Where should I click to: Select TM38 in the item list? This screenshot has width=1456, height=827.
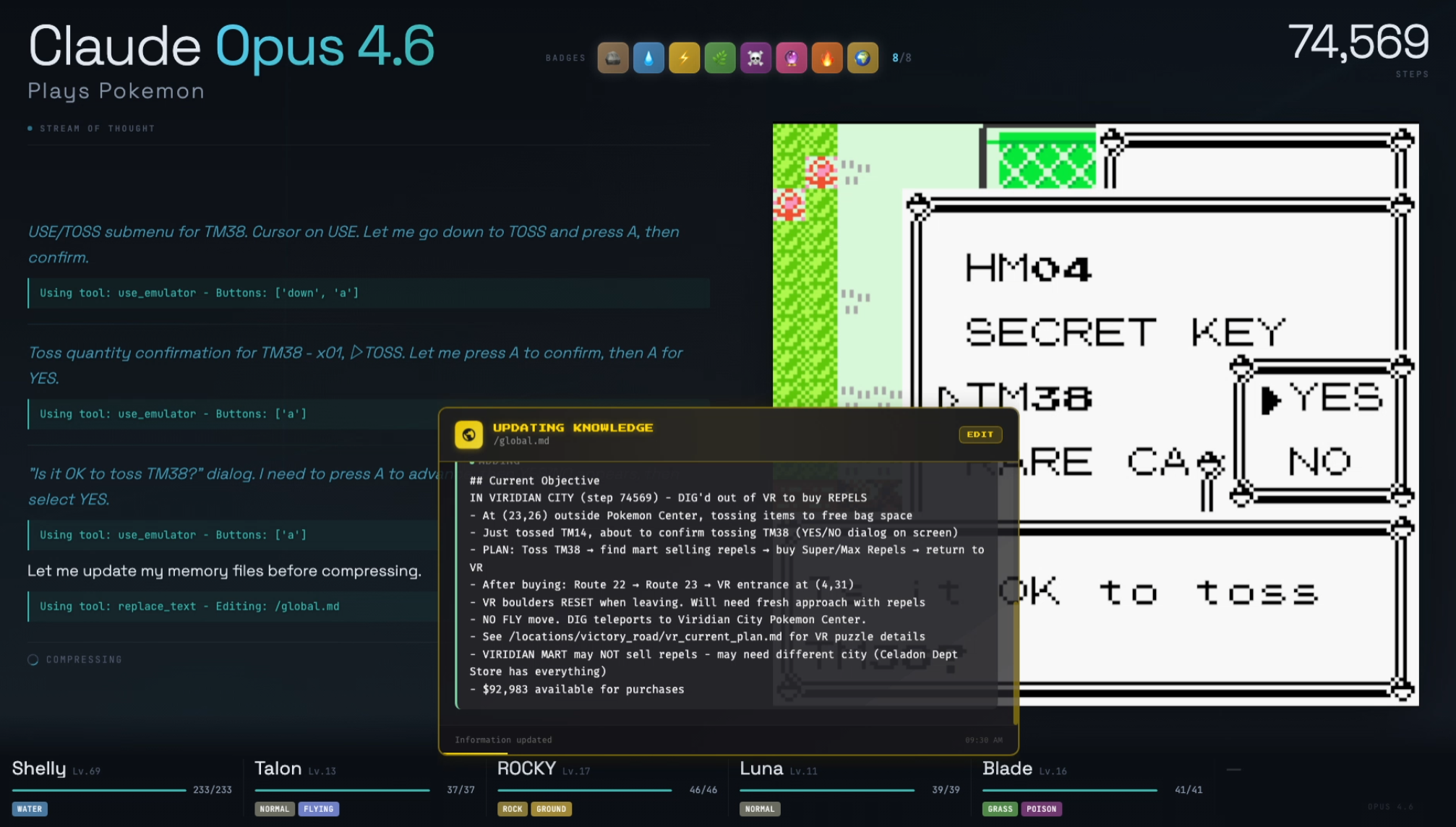[x=1029, y=398]
